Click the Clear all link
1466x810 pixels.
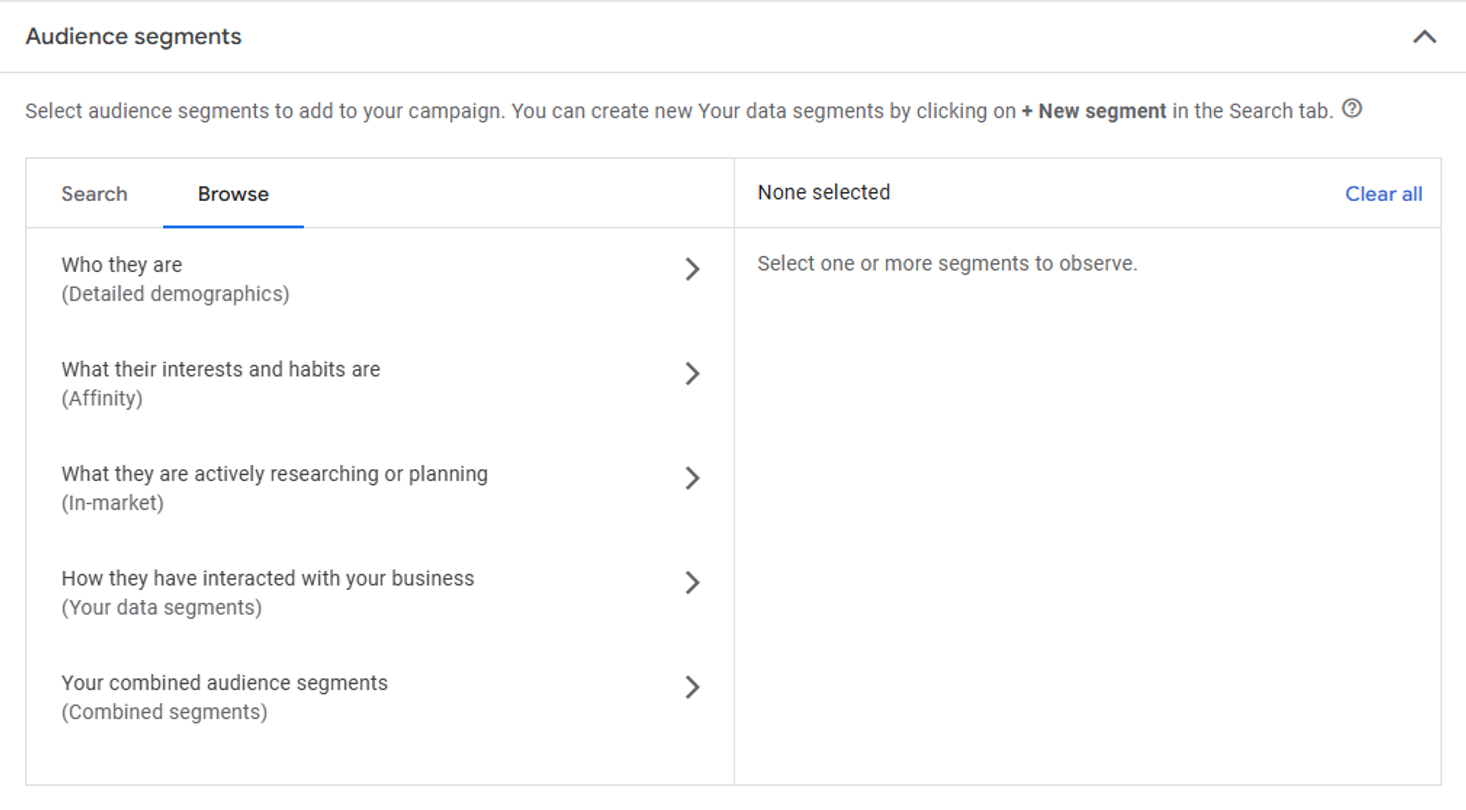coord(1383,194)
